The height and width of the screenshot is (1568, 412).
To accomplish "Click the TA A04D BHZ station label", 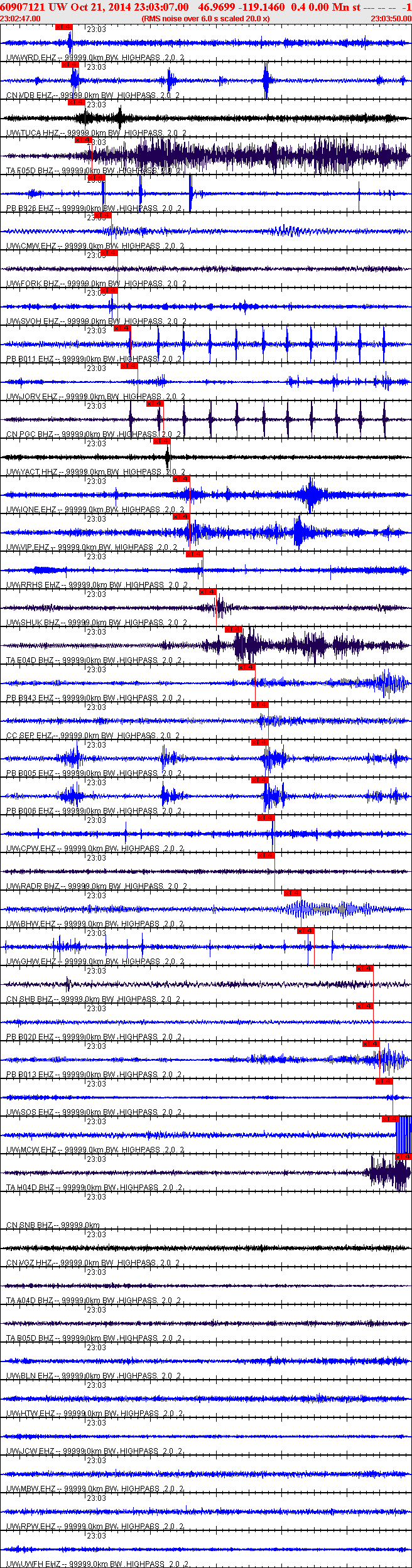I will pos(94,1301).
